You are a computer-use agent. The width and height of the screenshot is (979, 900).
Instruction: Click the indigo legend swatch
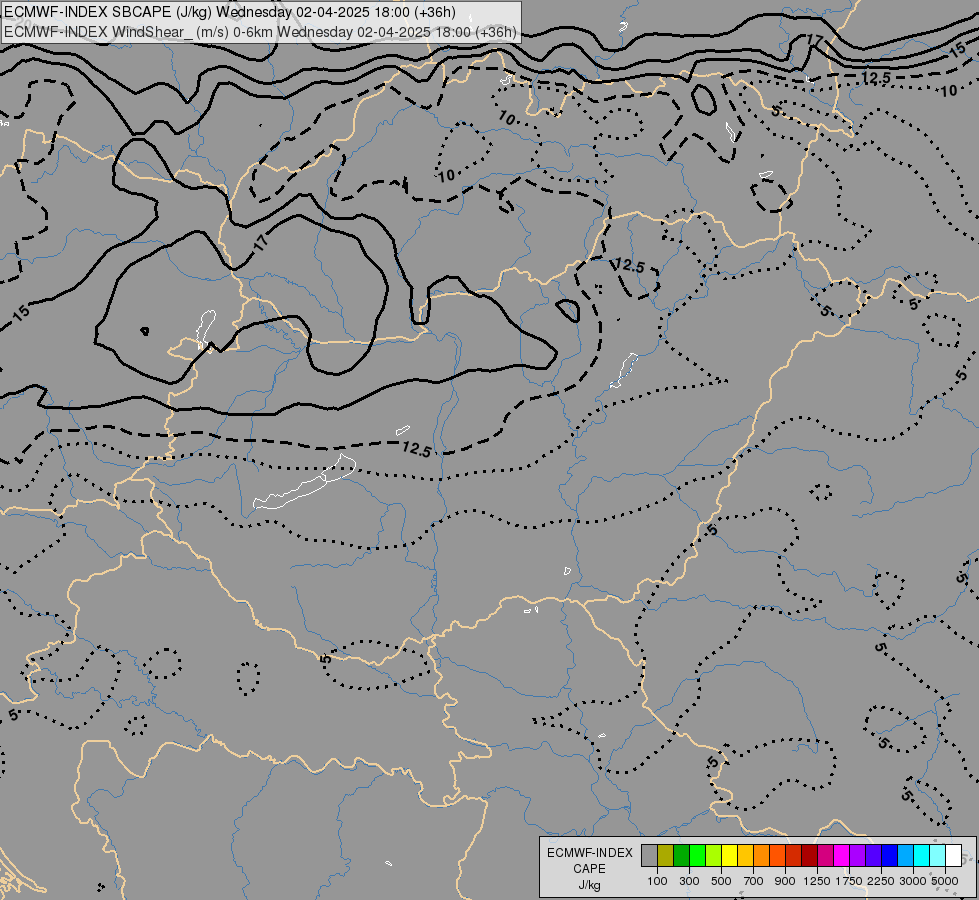pos(873,856)
